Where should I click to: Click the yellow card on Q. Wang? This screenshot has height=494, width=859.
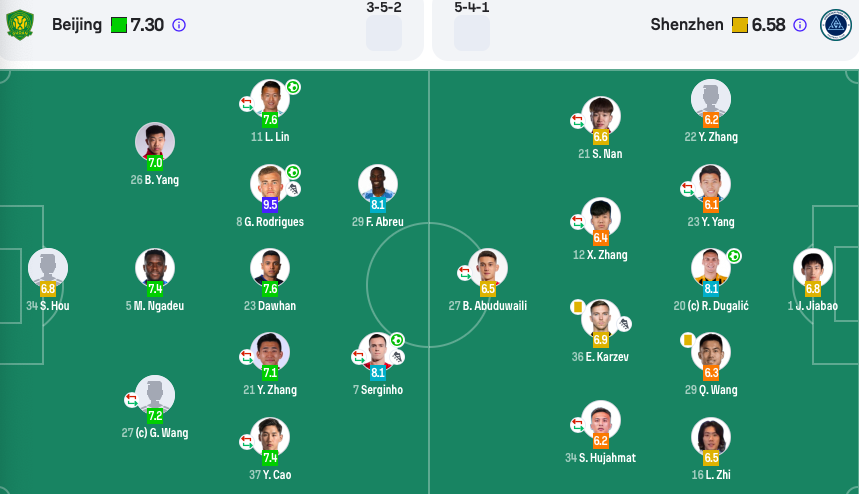pyautogui.click(x=687, y=340)
